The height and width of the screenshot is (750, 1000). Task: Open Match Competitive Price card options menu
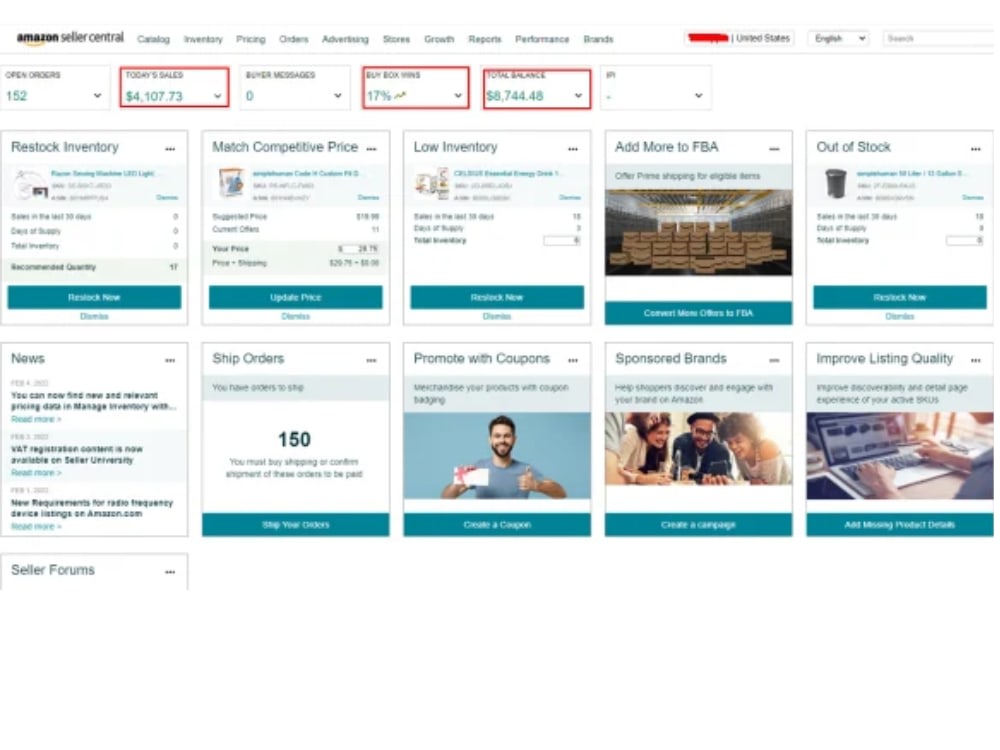coord(371,149)
